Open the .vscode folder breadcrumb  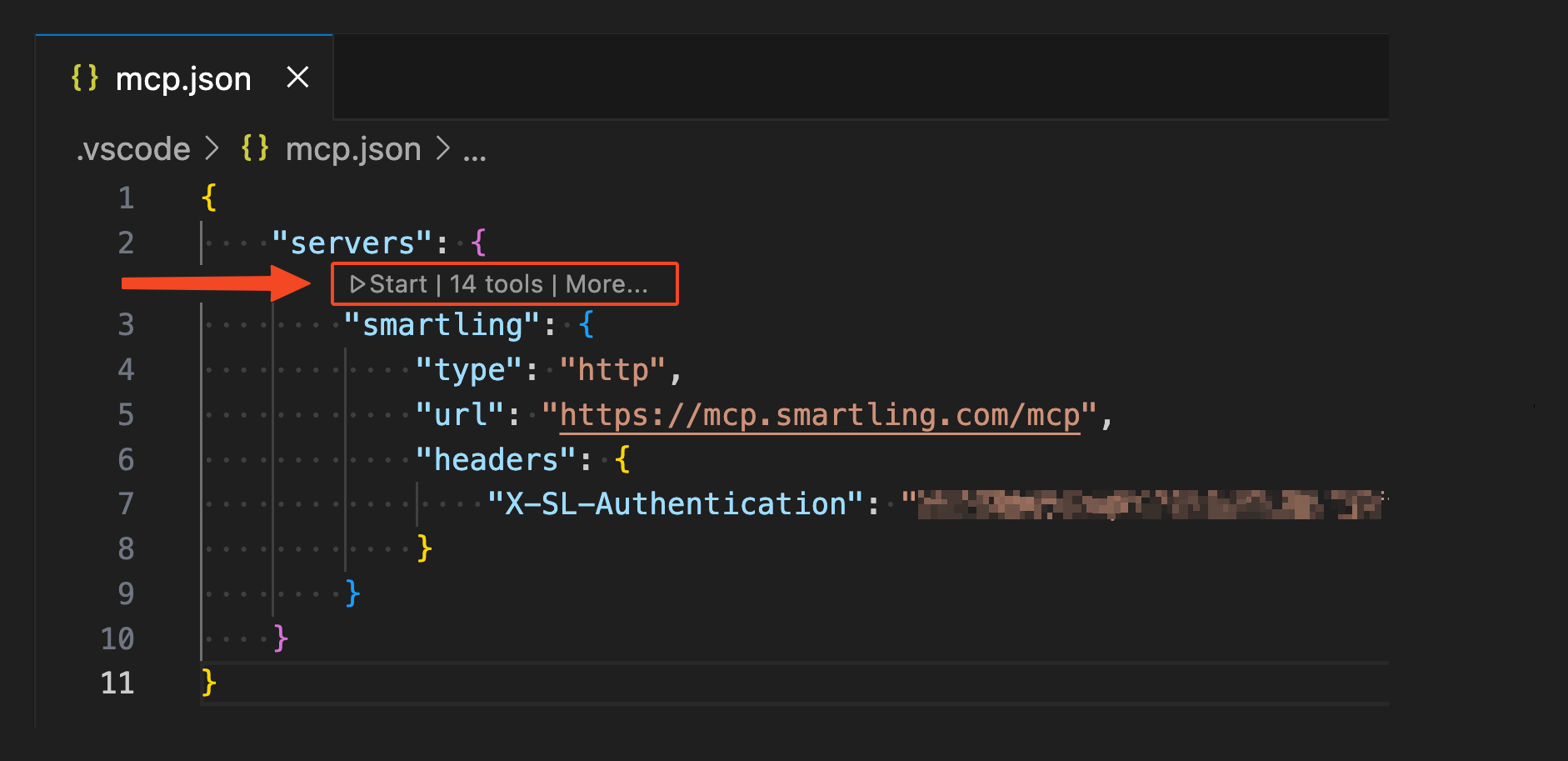click(x=133, y=149)
